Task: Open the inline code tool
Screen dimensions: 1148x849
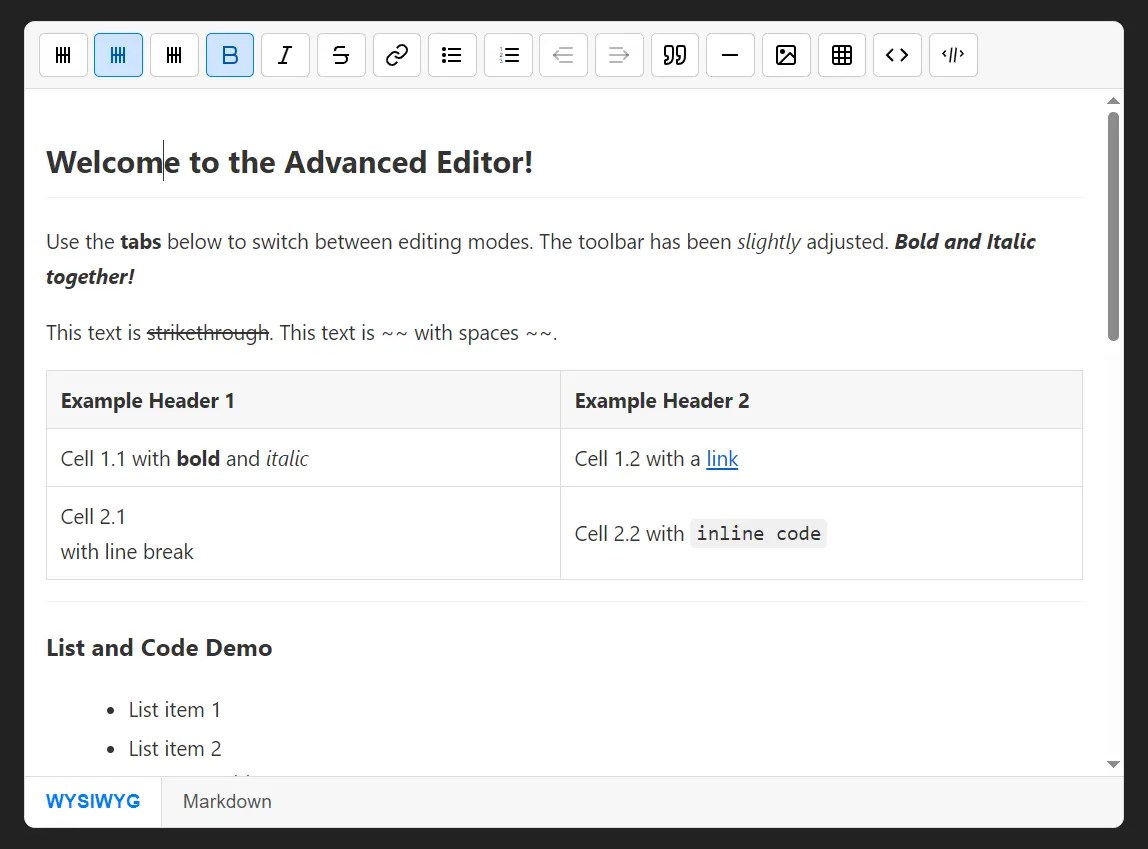Action: pyautogui.click(x=897, y=55)
